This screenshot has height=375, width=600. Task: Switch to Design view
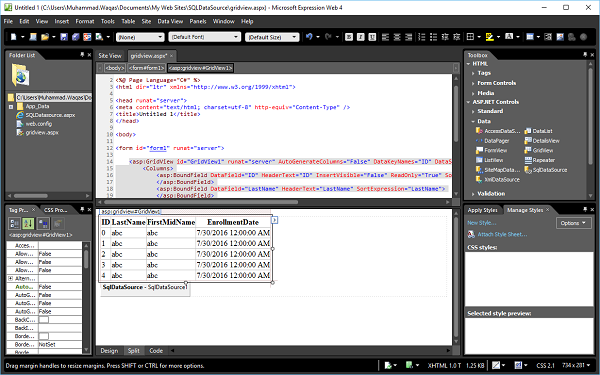click(109, 351)
